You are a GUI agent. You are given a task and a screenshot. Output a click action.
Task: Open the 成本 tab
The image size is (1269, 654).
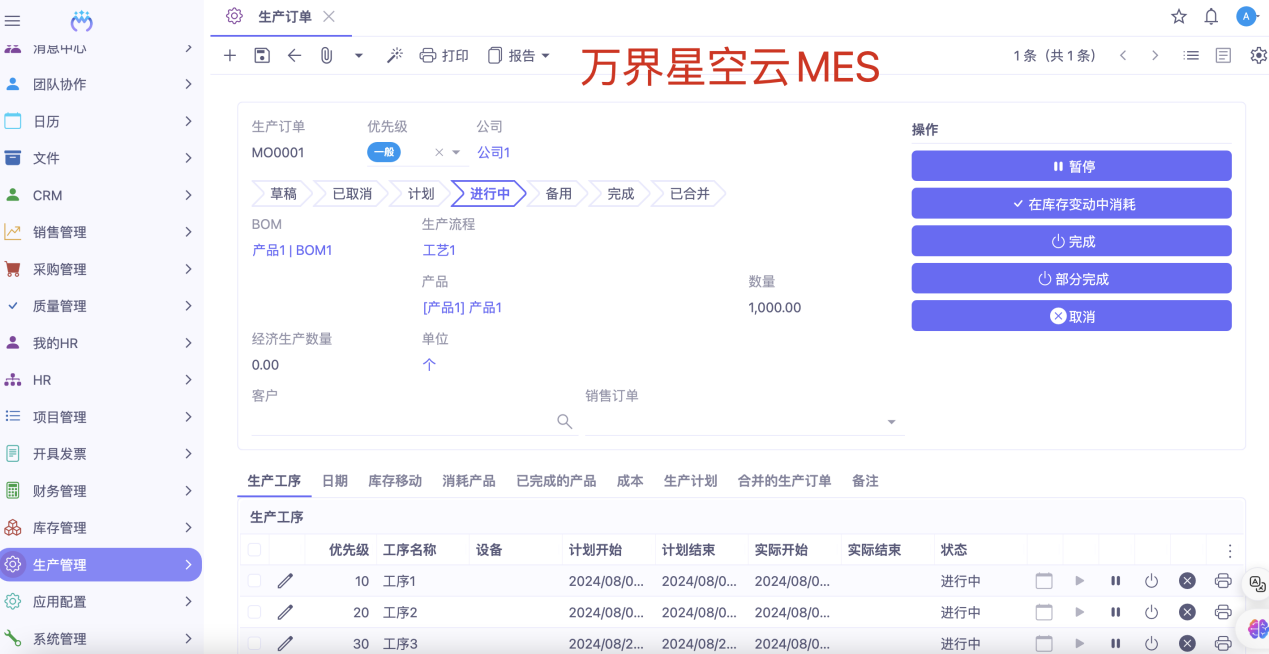coord(630,480)
